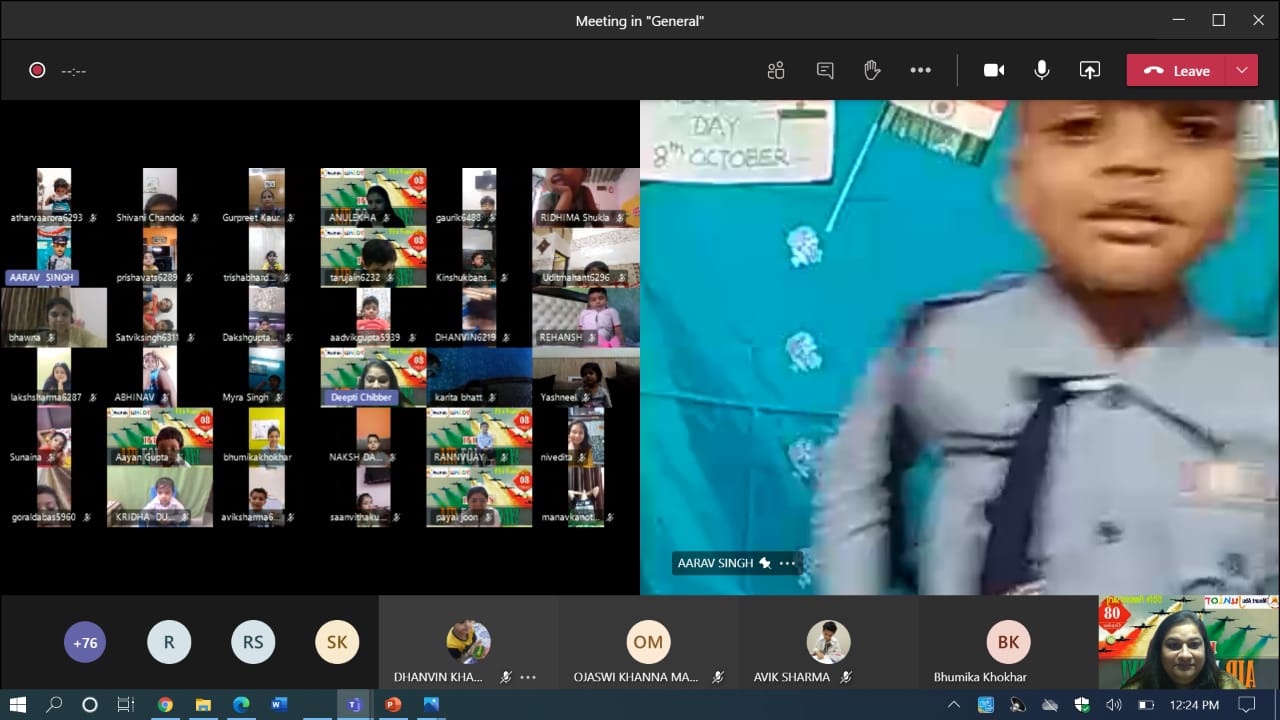
Task: Open PowerPoint from the taskbar
Action: [393, 705]
